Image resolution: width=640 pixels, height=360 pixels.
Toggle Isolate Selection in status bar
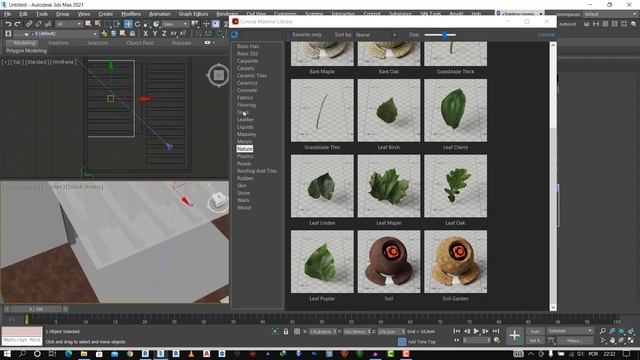point(275,331)
